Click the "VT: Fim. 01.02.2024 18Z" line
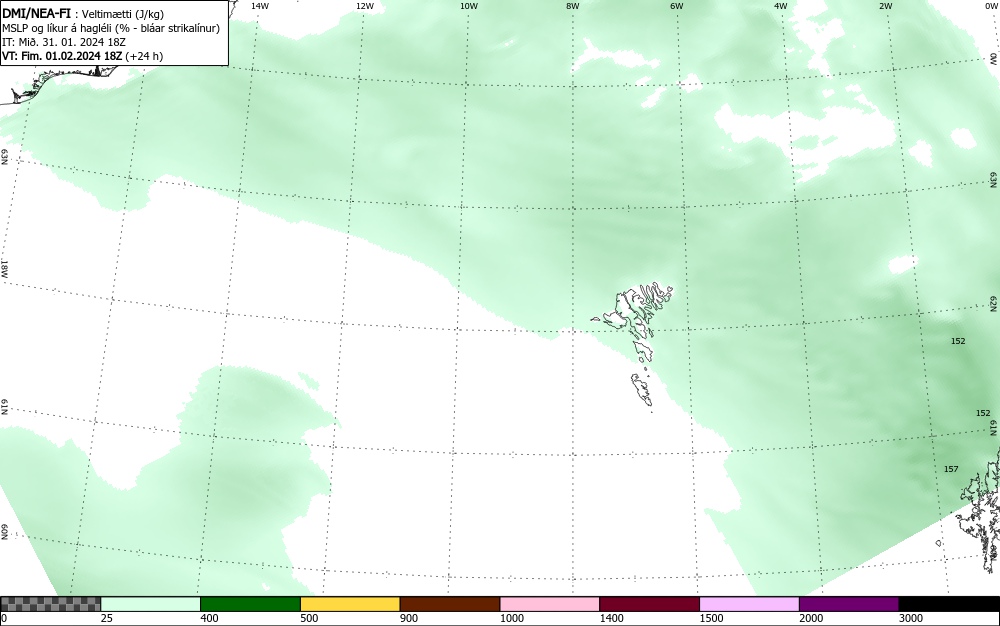 (x=62, y=56)
